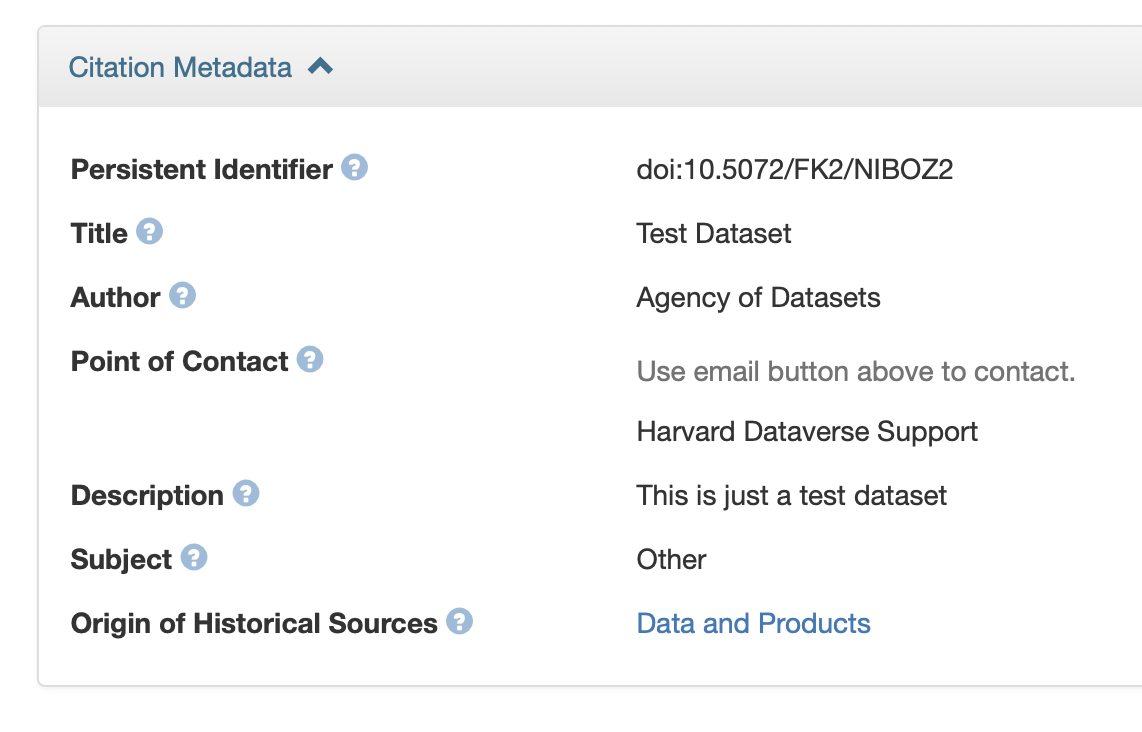Viewport: 1142px width, 732px height.
Task: Click the question mark icon beside Title
Action: coord(149,232)
